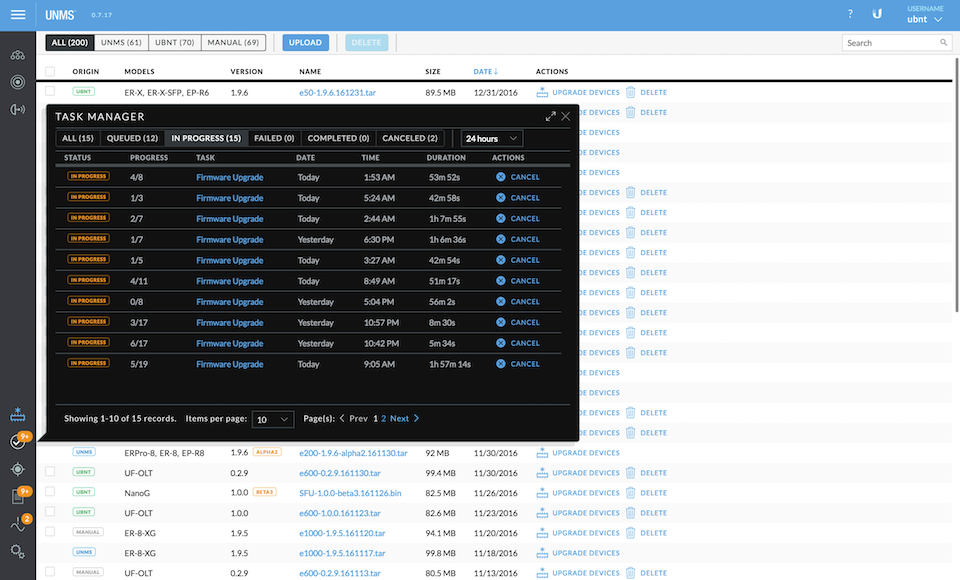
Task: Click the help question mark icon
Action: click(850, 14)
